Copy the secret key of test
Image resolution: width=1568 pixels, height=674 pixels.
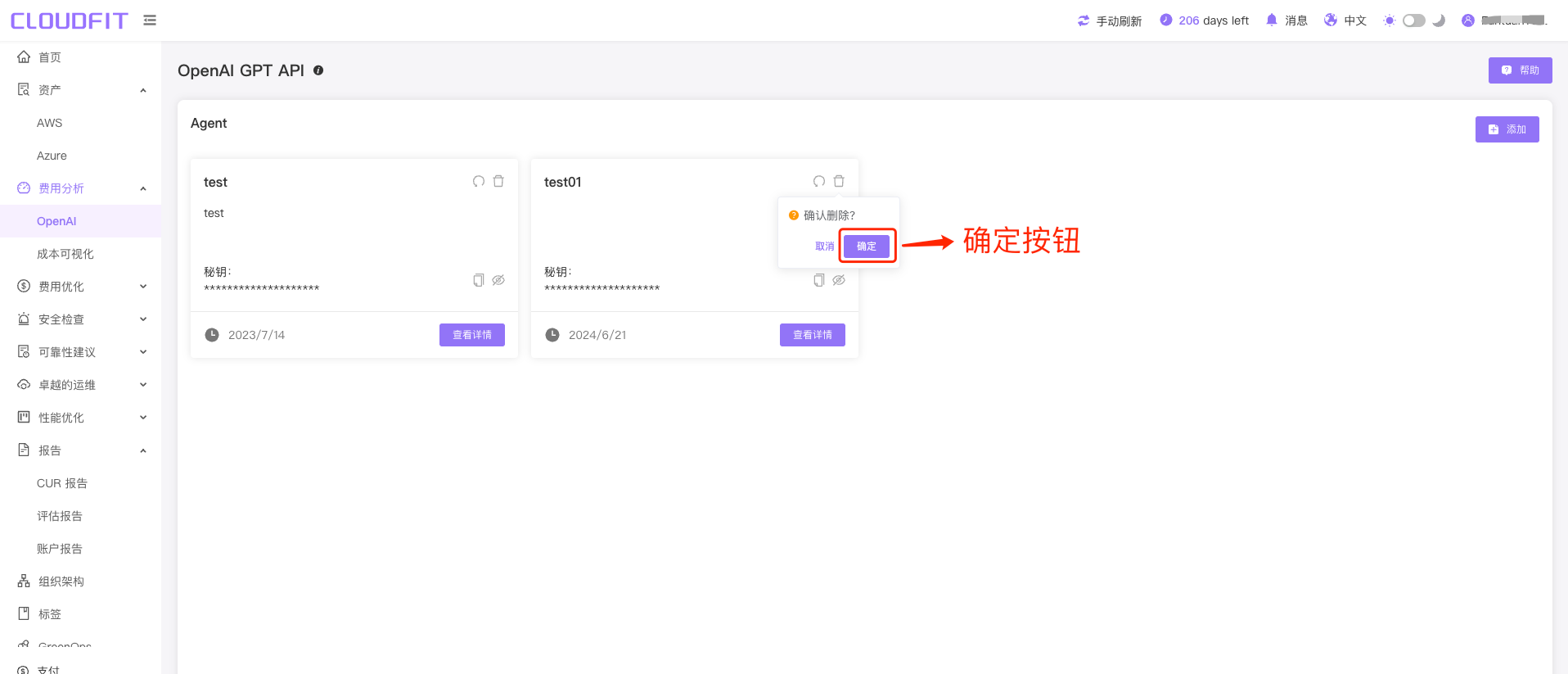[x=479, y=280]
